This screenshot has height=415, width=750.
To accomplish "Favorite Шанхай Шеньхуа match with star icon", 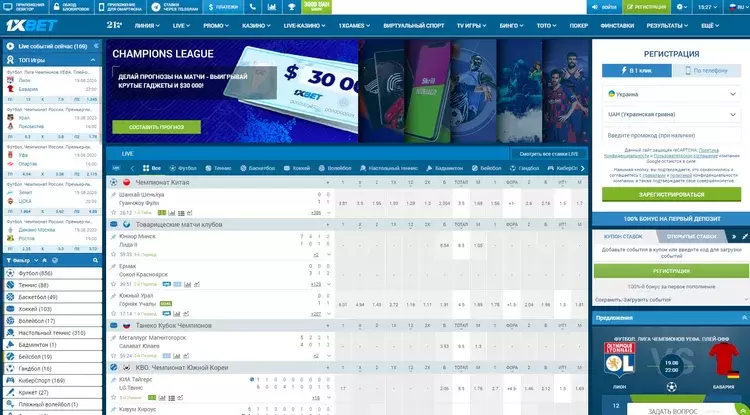I will pyautogui.click(x=113, y=213).
